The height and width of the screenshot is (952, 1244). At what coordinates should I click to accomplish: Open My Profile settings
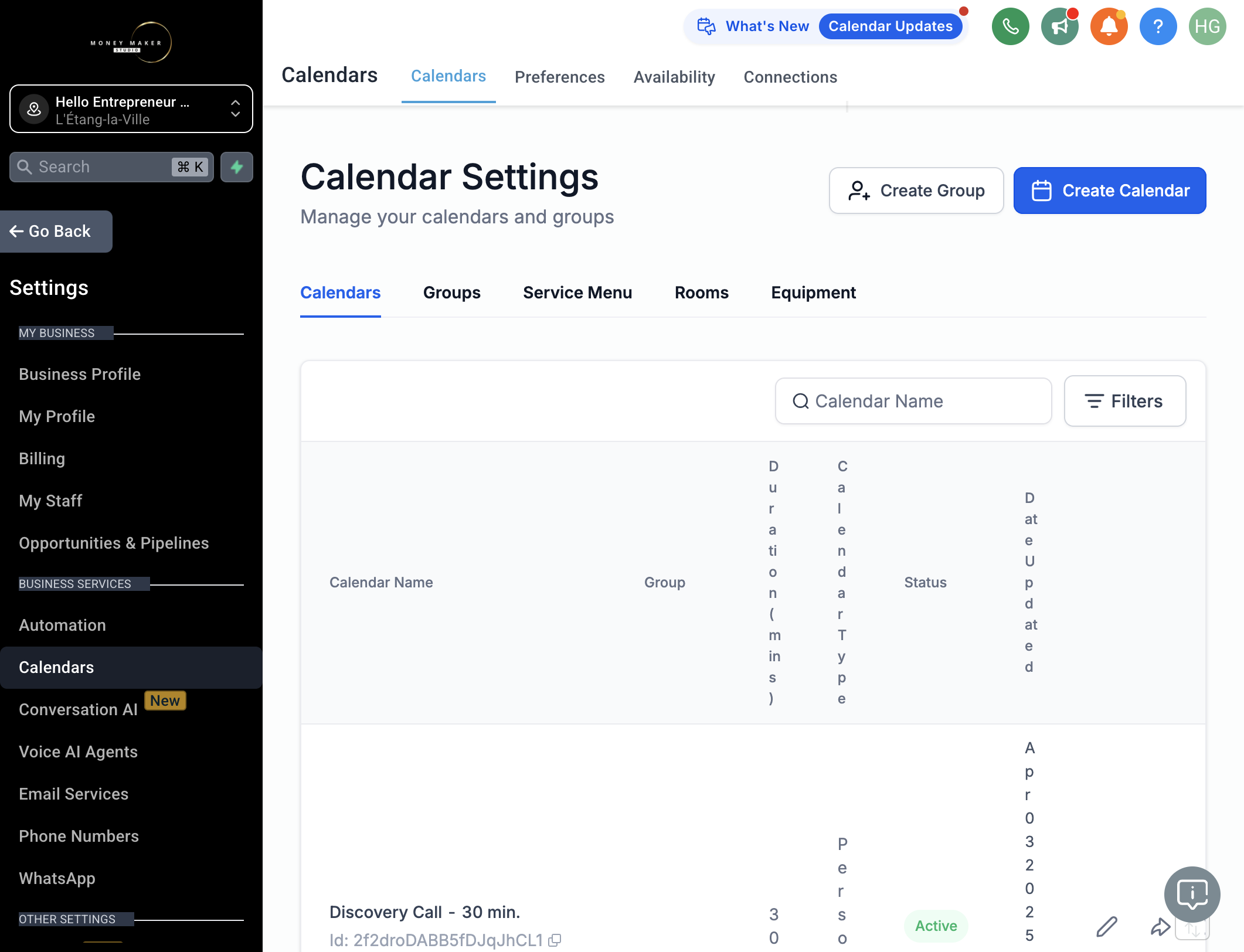(57, 416)
